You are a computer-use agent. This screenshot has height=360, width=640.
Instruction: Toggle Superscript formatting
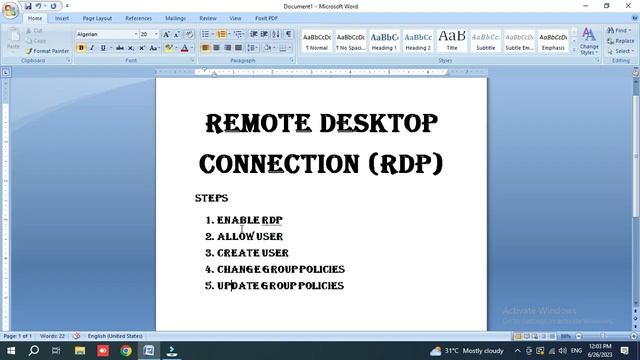142,48
